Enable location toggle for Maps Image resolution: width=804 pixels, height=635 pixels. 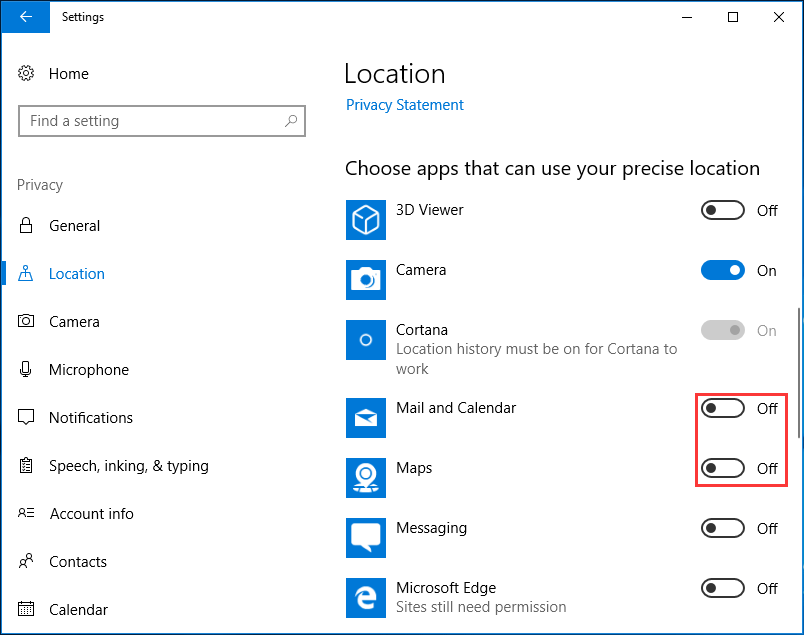[x=722, y=468]
